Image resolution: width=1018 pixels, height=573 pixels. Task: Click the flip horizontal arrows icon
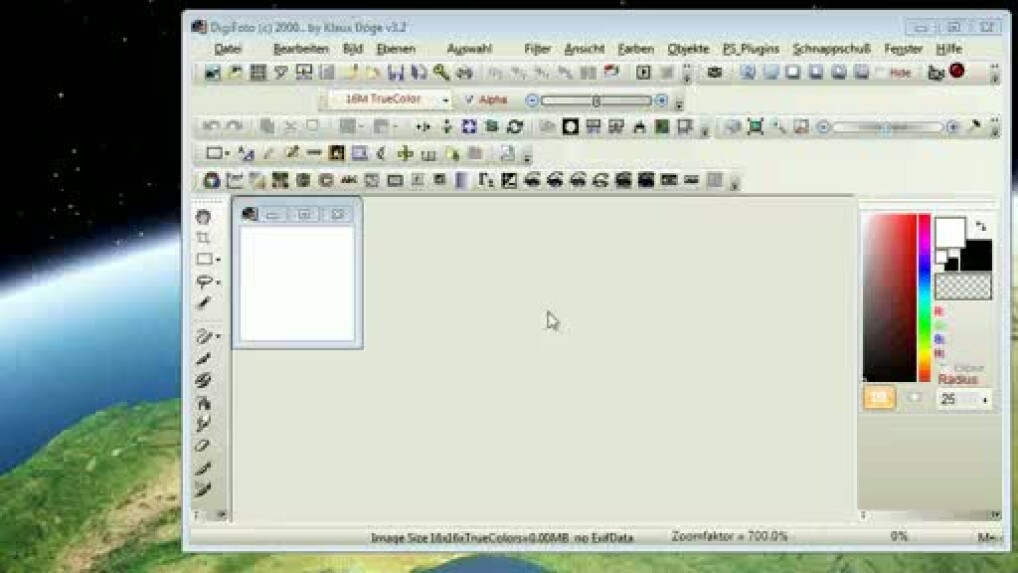pyautogui.click(x=423, y=127)
